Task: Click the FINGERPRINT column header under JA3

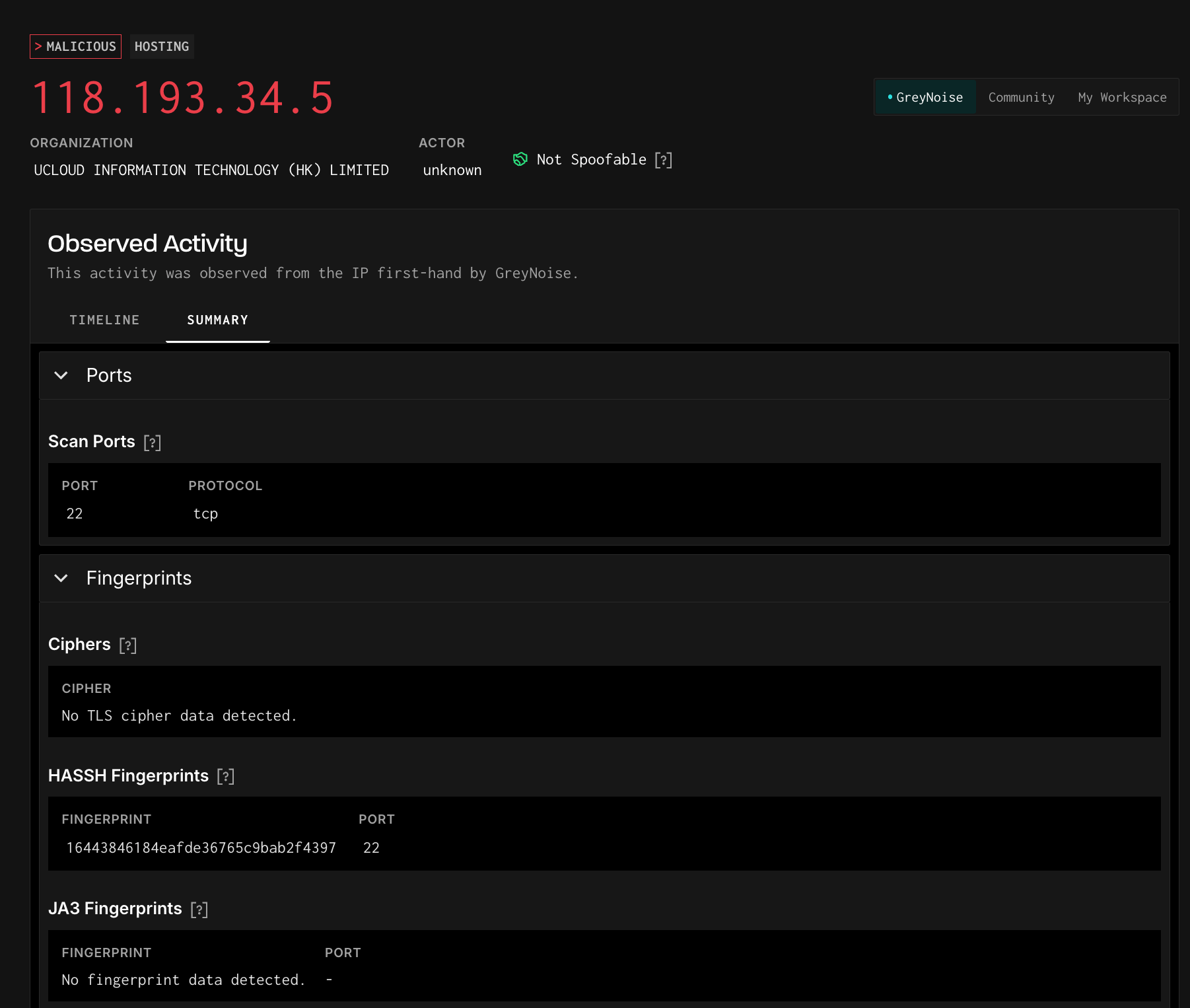Action: [106, 953]
